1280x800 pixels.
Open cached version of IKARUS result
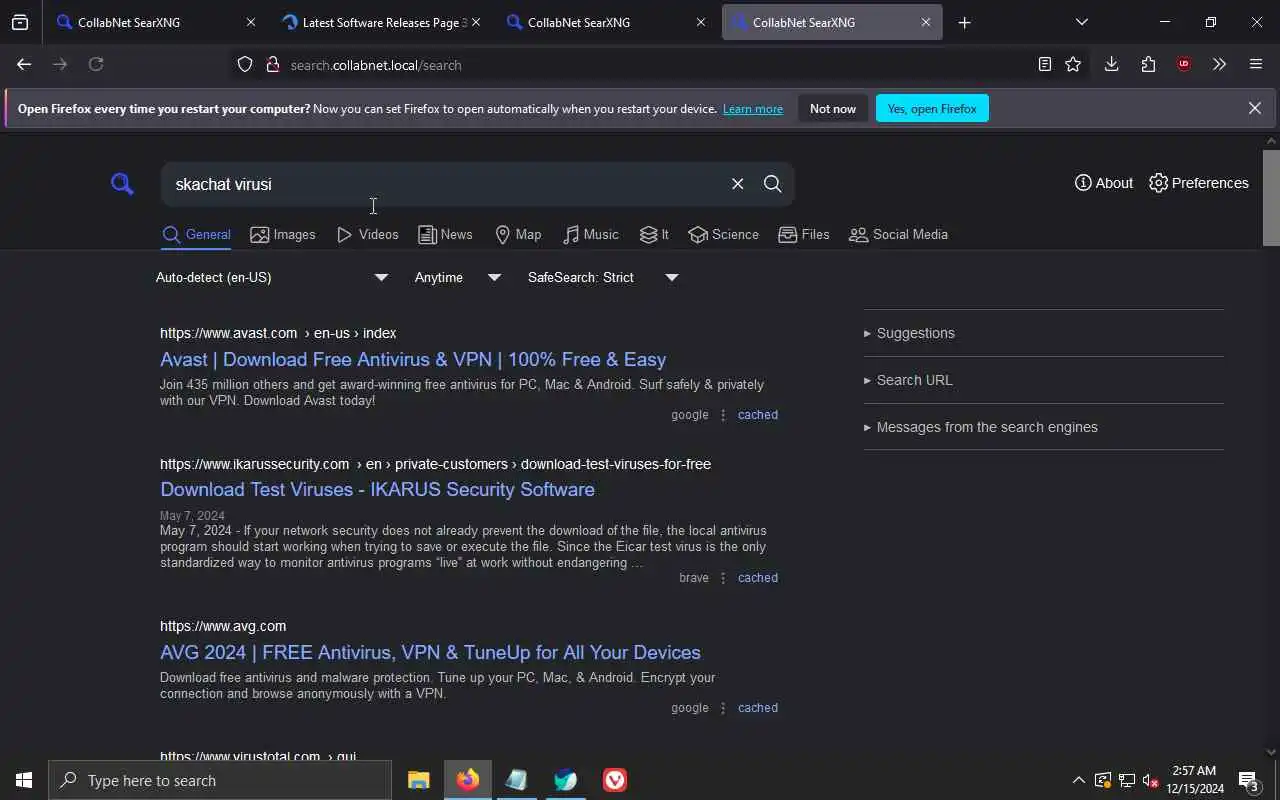[x=757, y=578]
